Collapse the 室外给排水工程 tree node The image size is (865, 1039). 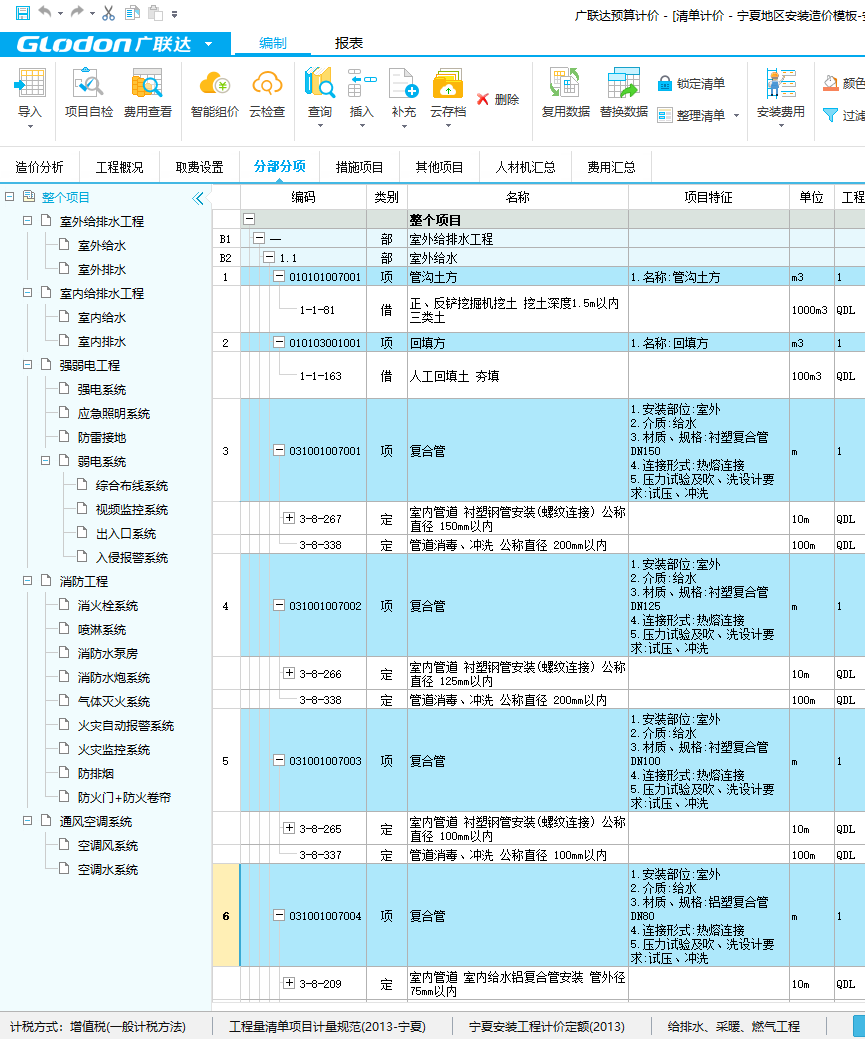click(28, 221)
